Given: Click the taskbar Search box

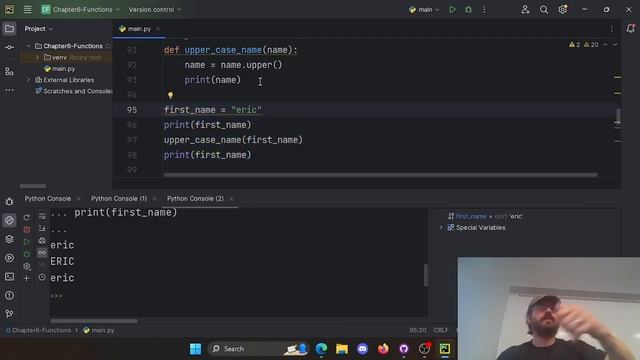Looking at the screenshot, I should click(258, 349).
